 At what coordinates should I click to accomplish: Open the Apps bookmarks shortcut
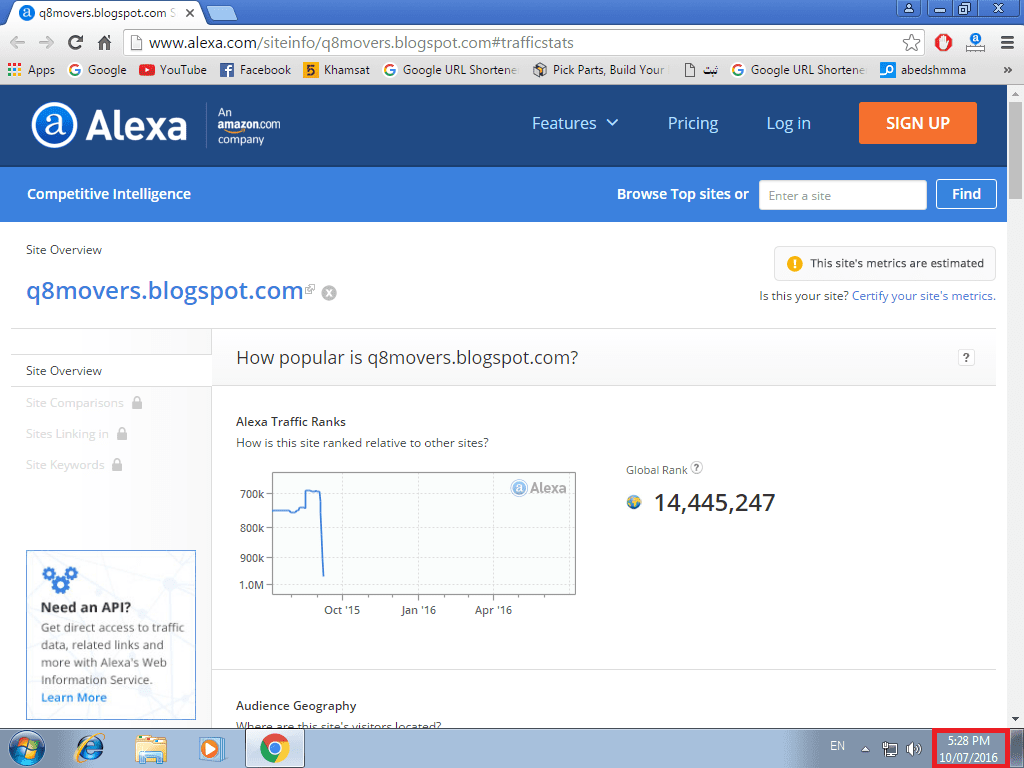coord(31,70)
